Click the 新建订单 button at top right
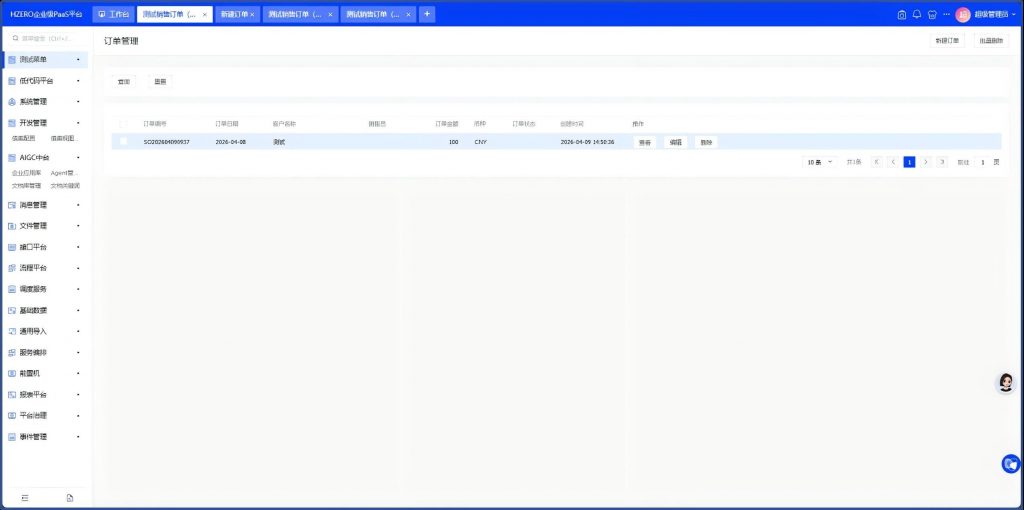The height and width of the screenshot is (510, 1024). (946, 41)
